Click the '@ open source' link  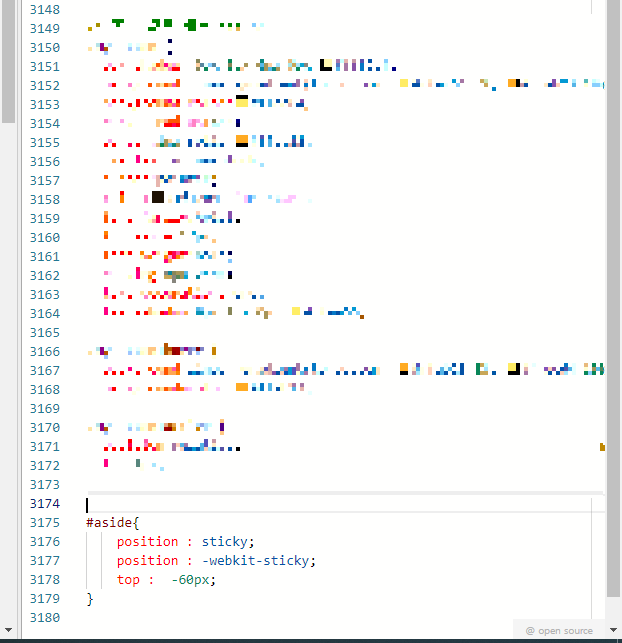[559, 631]
